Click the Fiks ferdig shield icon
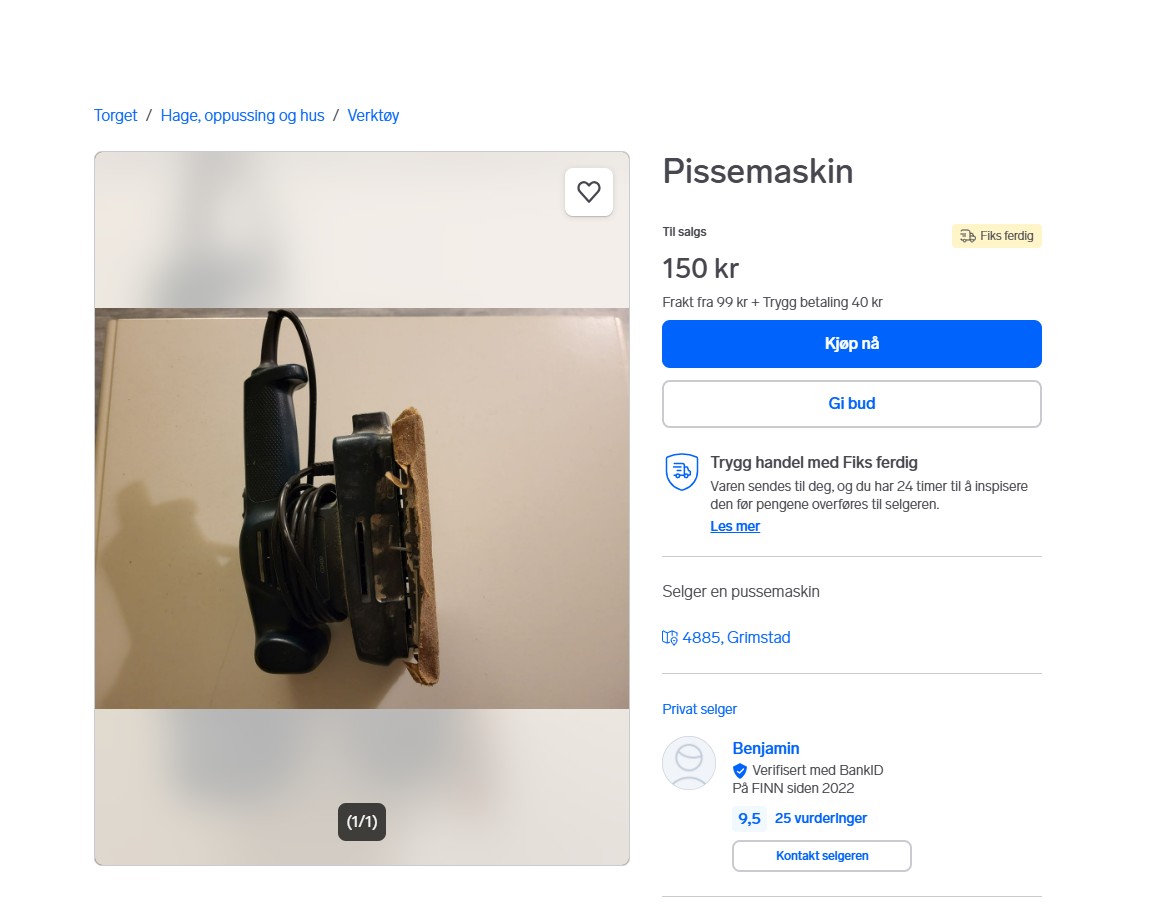 [681, 471]
